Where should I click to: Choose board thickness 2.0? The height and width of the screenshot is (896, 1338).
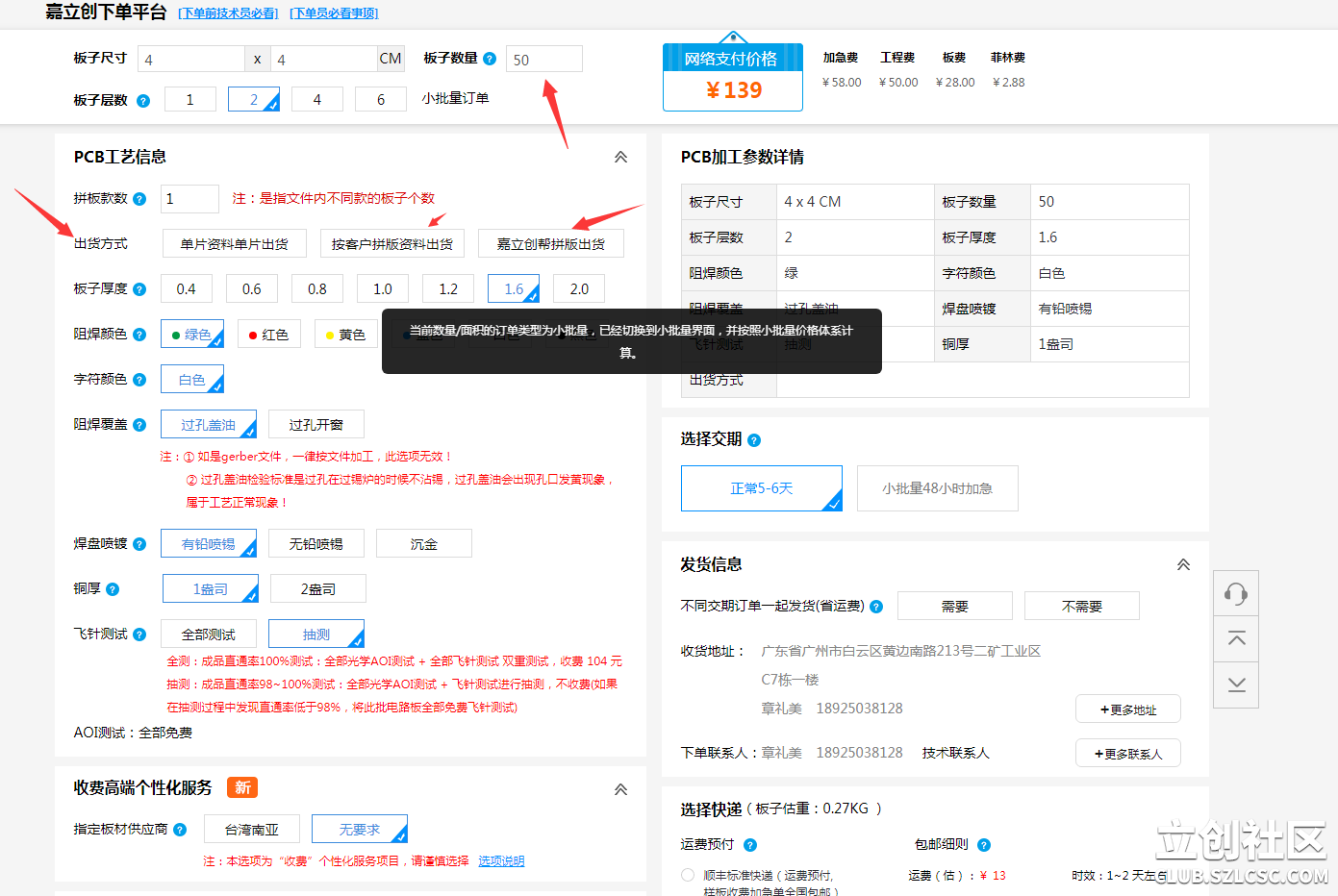579,288
